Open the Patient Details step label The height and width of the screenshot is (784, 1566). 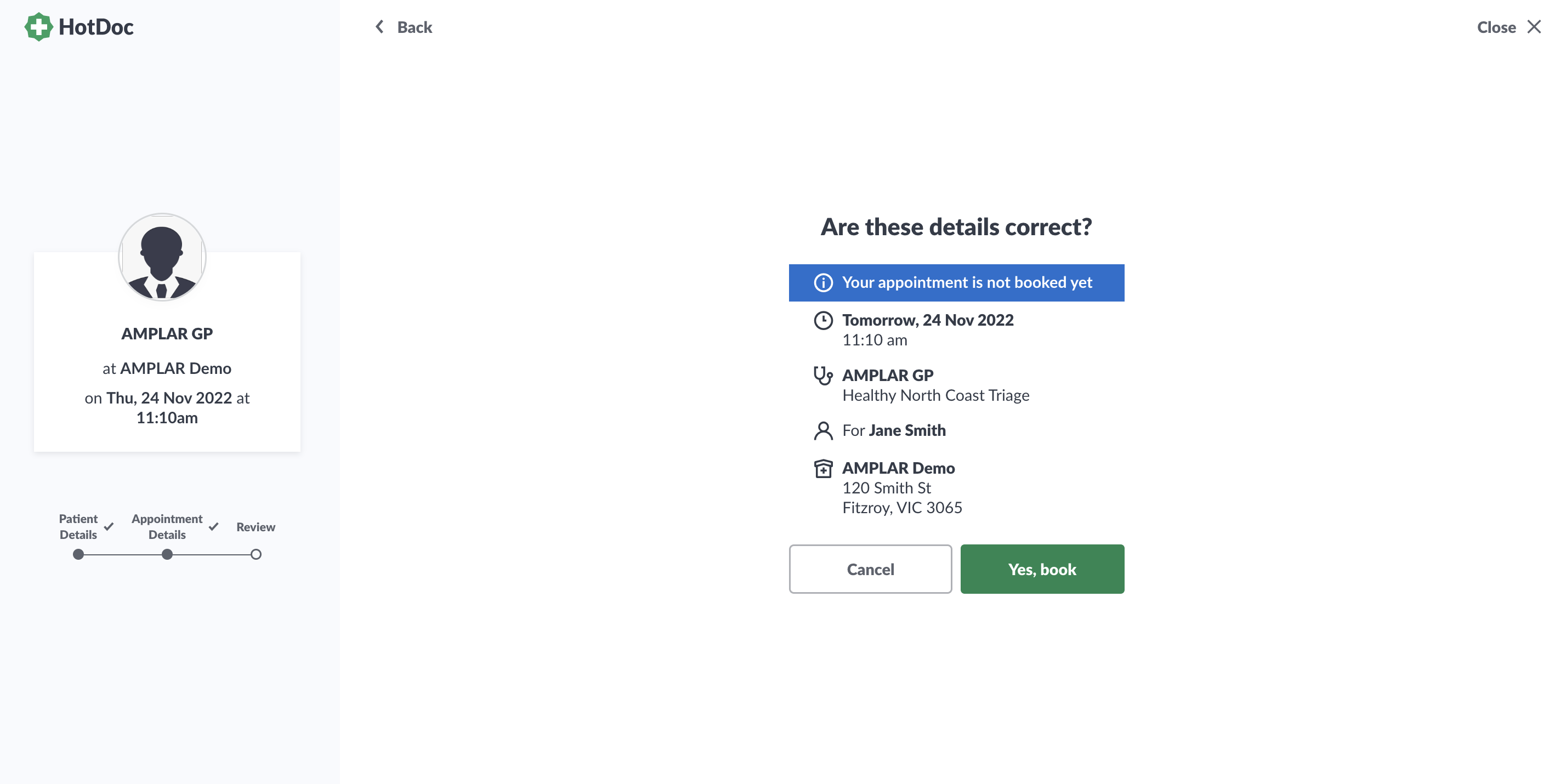coord(78,527)
